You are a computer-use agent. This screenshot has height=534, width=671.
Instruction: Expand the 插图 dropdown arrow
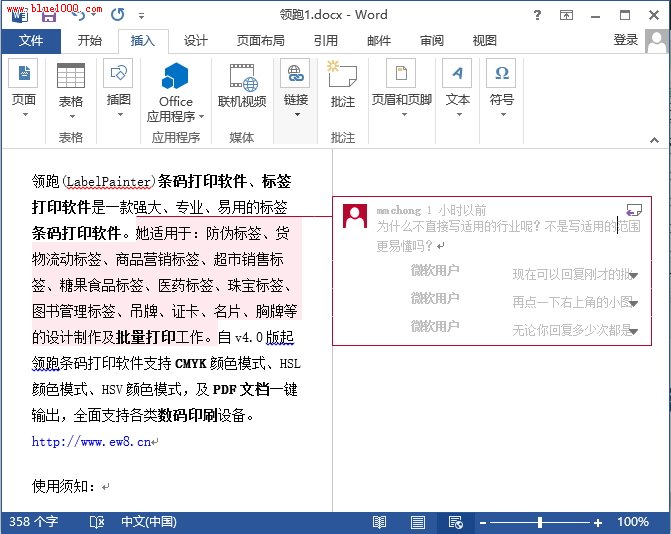click(120, 115)
